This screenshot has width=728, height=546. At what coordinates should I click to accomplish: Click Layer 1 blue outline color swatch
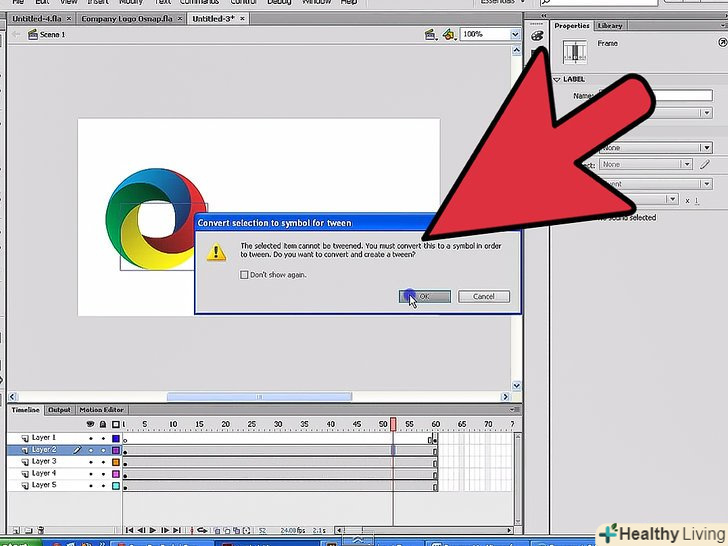tap(116, 438)
